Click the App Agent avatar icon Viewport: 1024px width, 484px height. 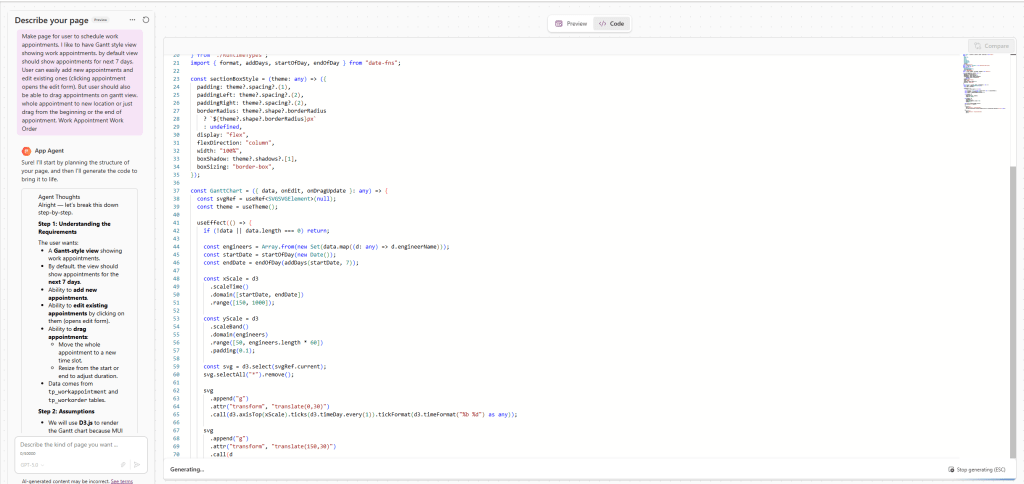click(x=26, y=150)
